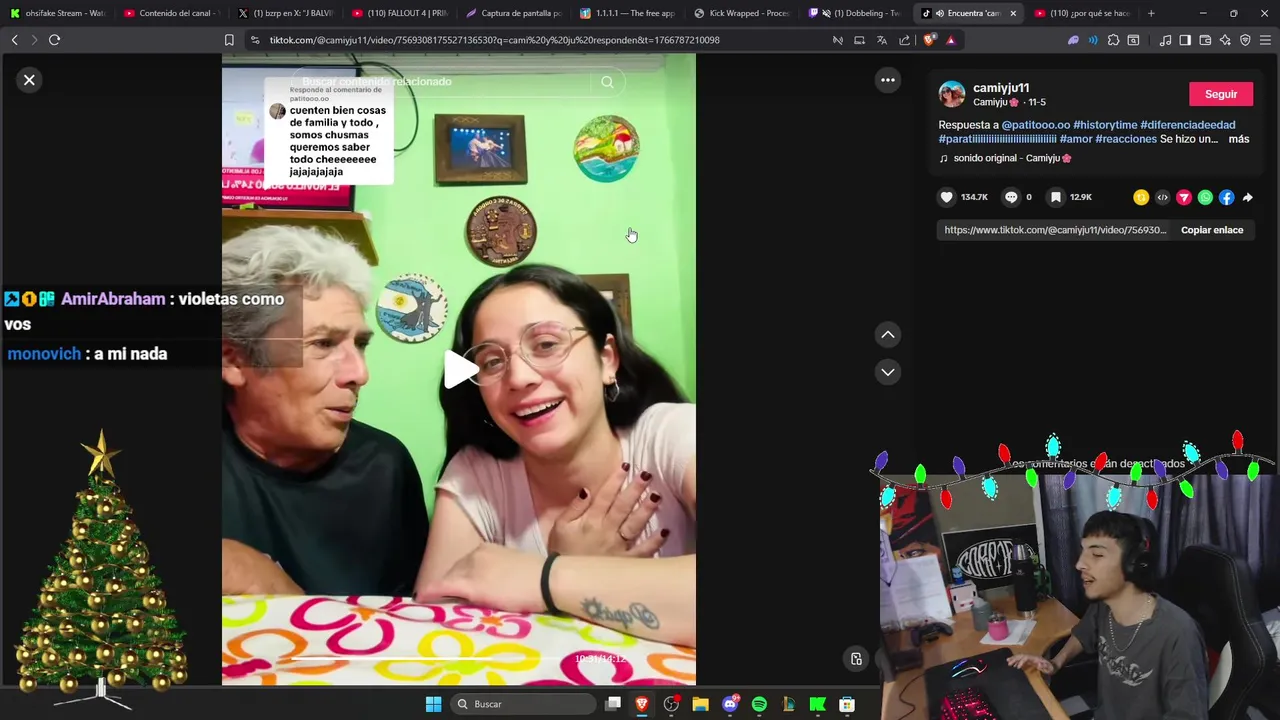Open 'sonido original - Camiyju' sound link
1280x720 pixels.
(1012, 158)
